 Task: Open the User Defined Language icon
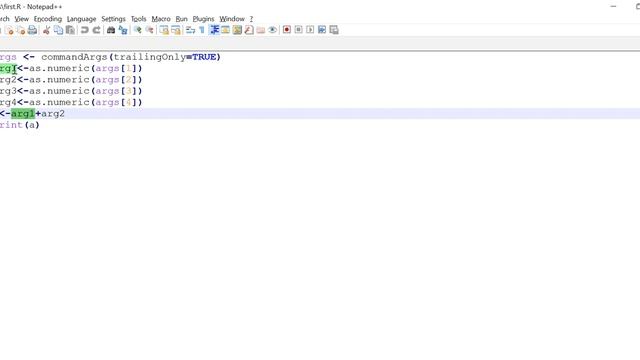226,30
